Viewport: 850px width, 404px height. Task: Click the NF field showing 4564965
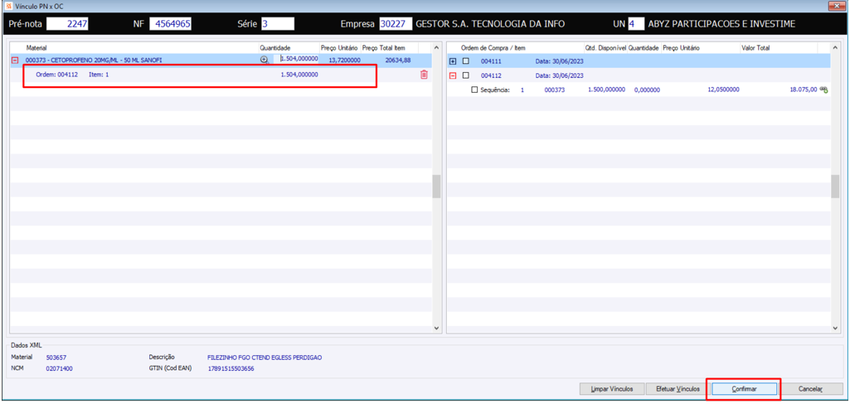(x=170, y=24)
